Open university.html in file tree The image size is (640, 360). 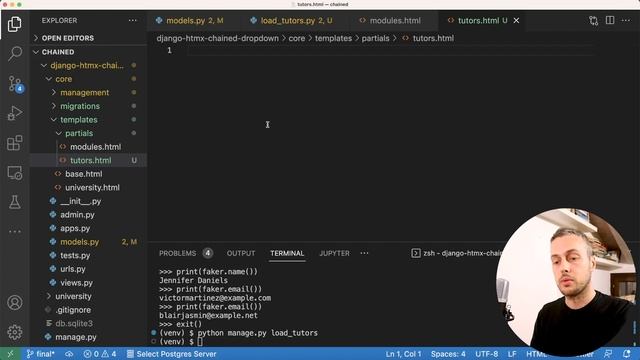pos(92,188)
